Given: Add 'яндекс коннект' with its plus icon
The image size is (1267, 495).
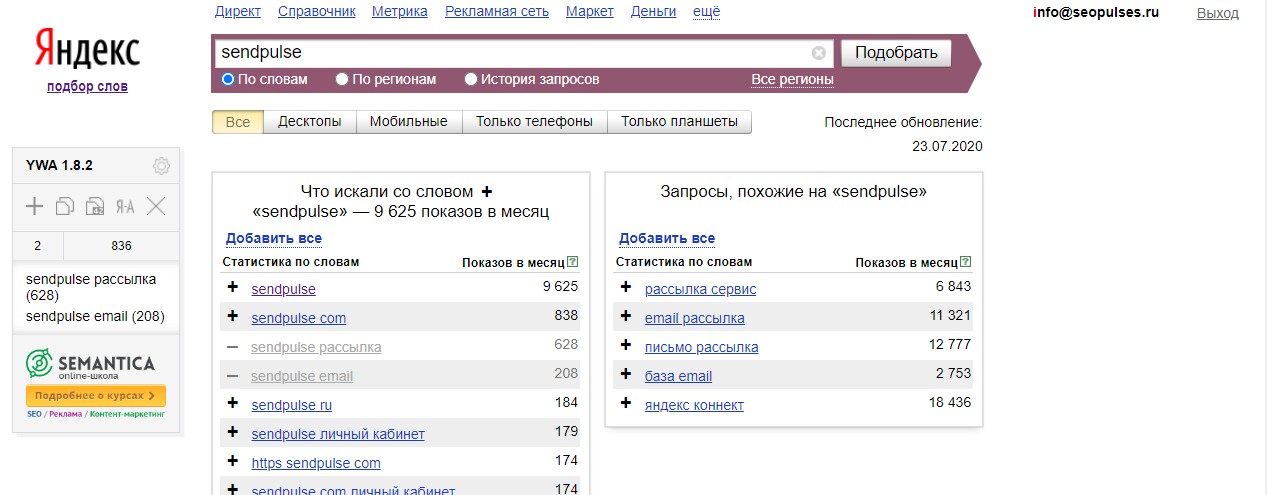Looking at the screenshot, I should pos(627,403).
